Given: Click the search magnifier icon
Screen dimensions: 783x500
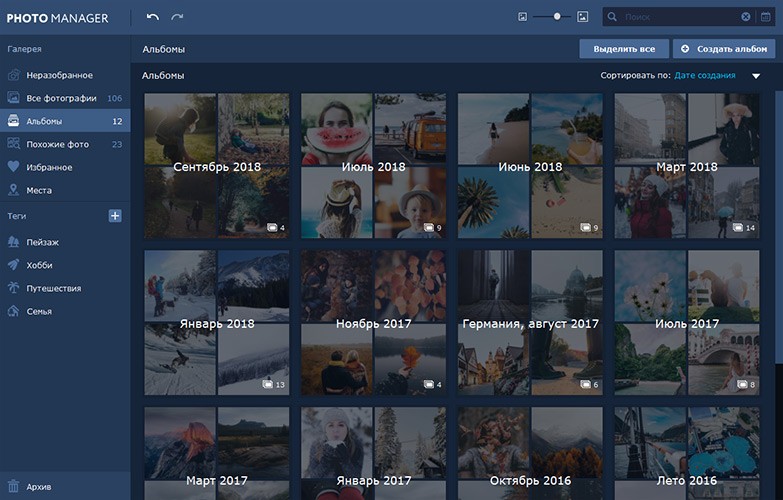Looking at the screenshot, I should (x=612, y=17).
